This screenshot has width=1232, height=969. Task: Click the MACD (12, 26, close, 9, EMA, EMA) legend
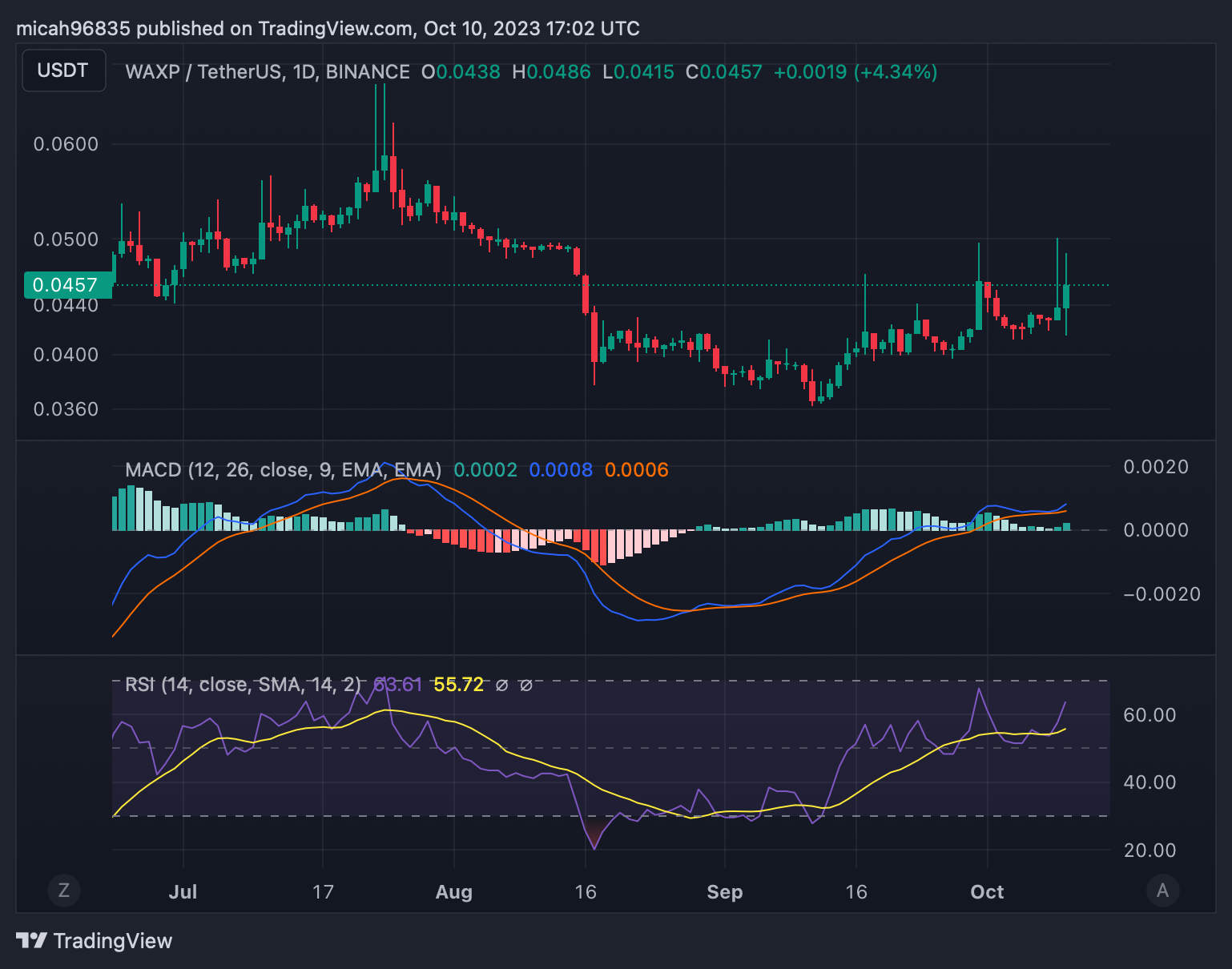click(284, 469)
